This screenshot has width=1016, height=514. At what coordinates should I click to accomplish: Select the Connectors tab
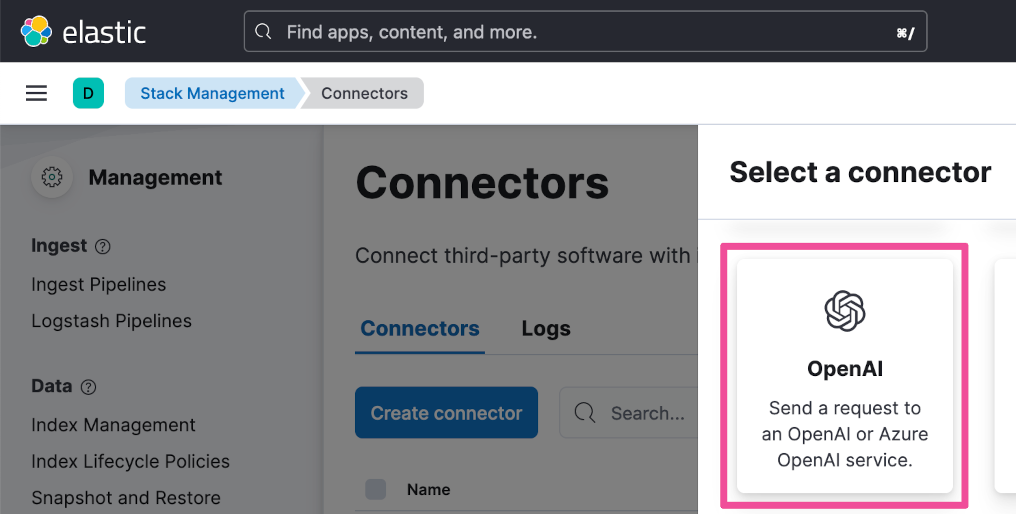click(420, 329)
